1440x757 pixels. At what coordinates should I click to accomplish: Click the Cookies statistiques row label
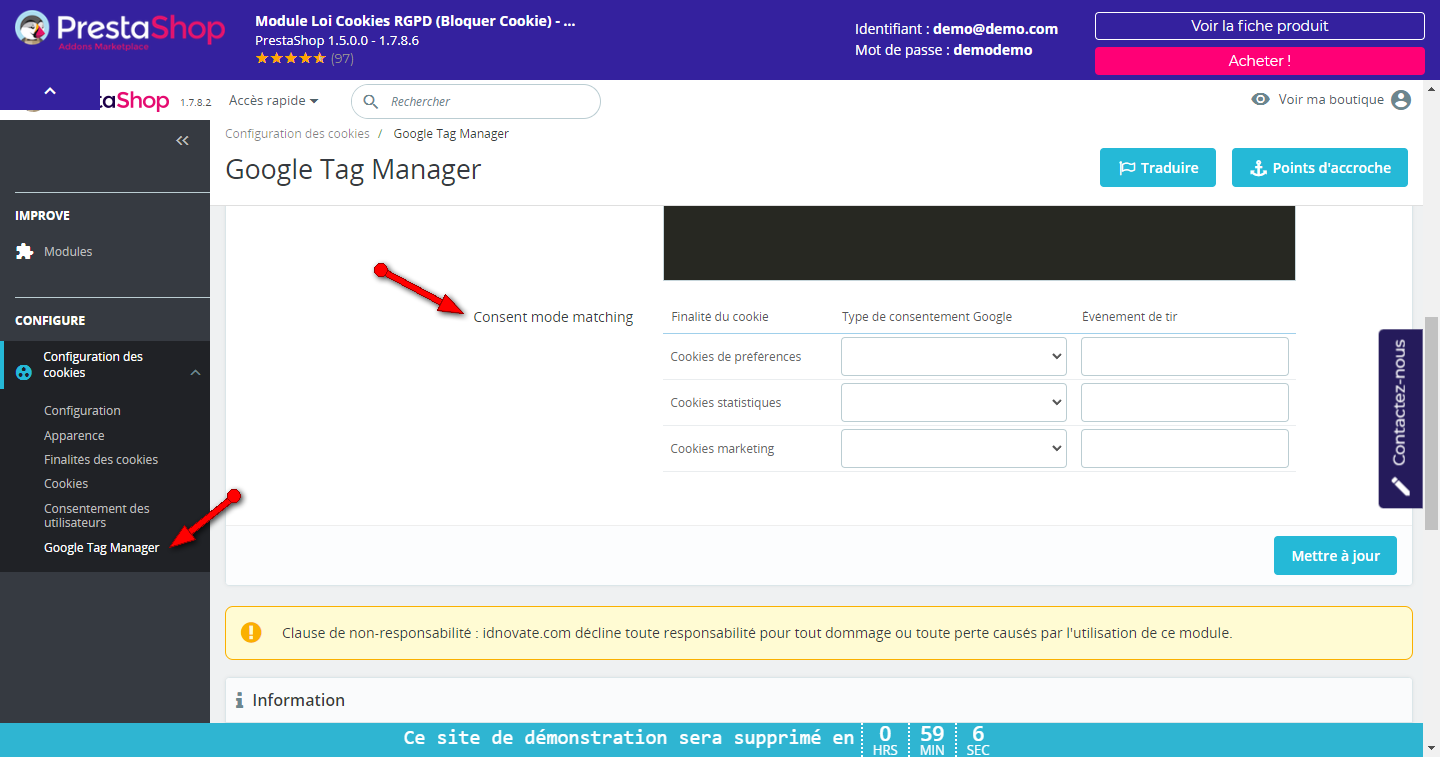(726, 403)
